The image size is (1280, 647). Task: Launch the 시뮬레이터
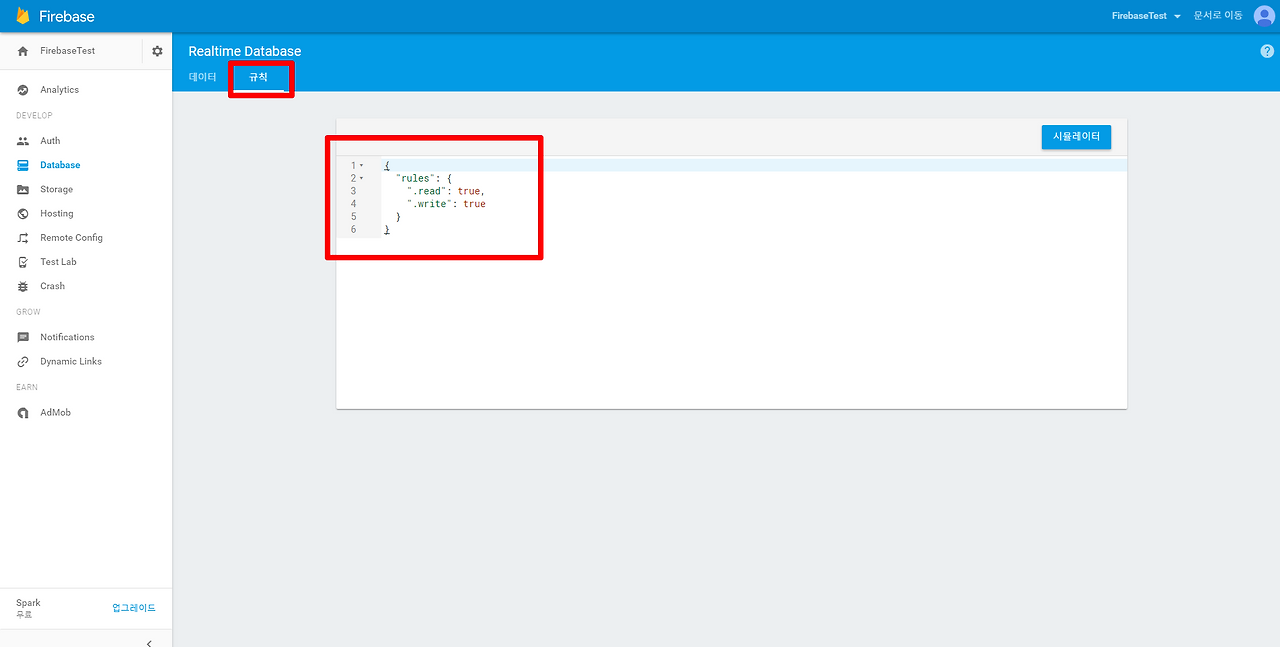tap(1076, 137)
